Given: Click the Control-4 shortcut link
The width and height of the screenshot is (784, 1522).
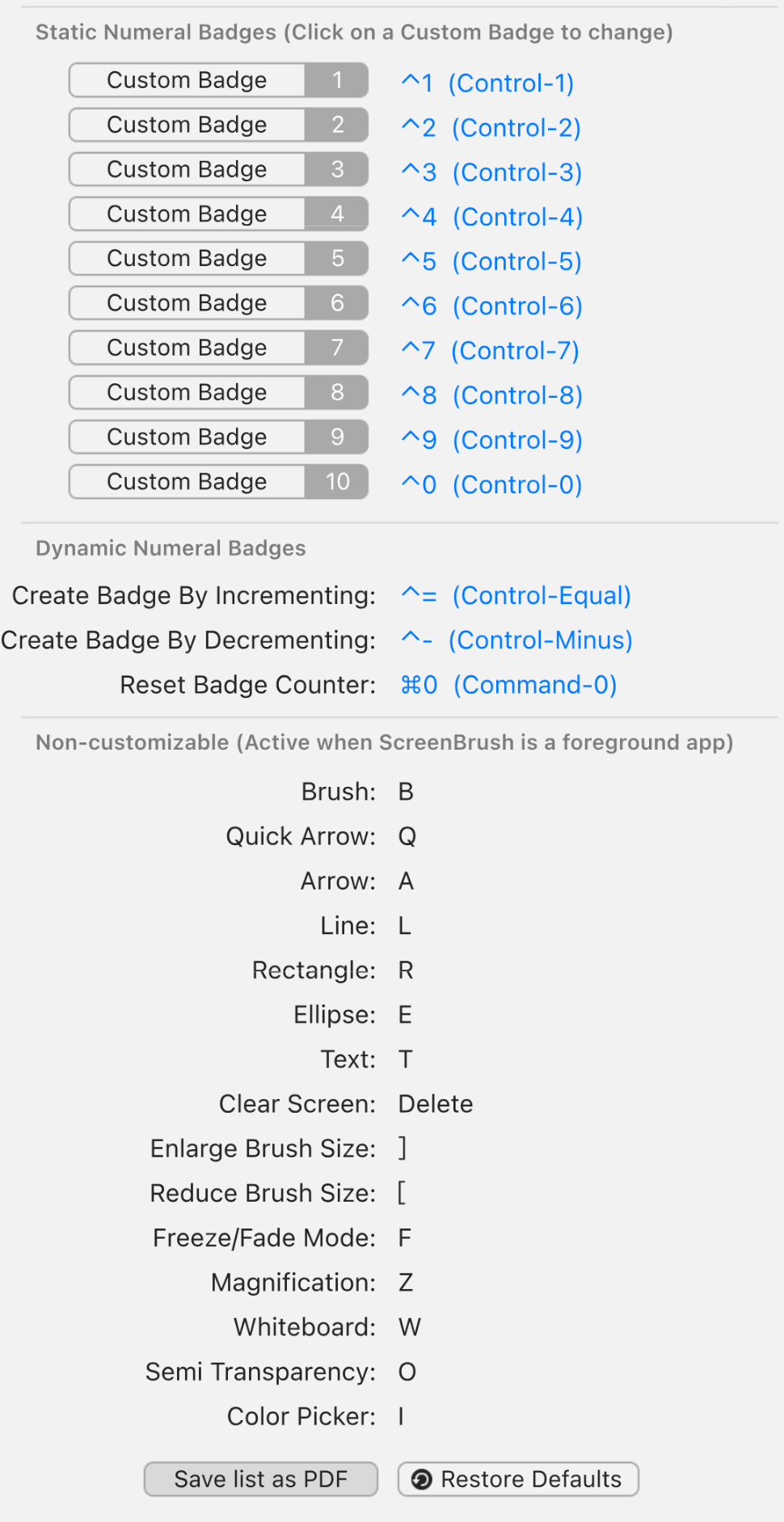Looking at the screenshot, I should click(491, 217).
